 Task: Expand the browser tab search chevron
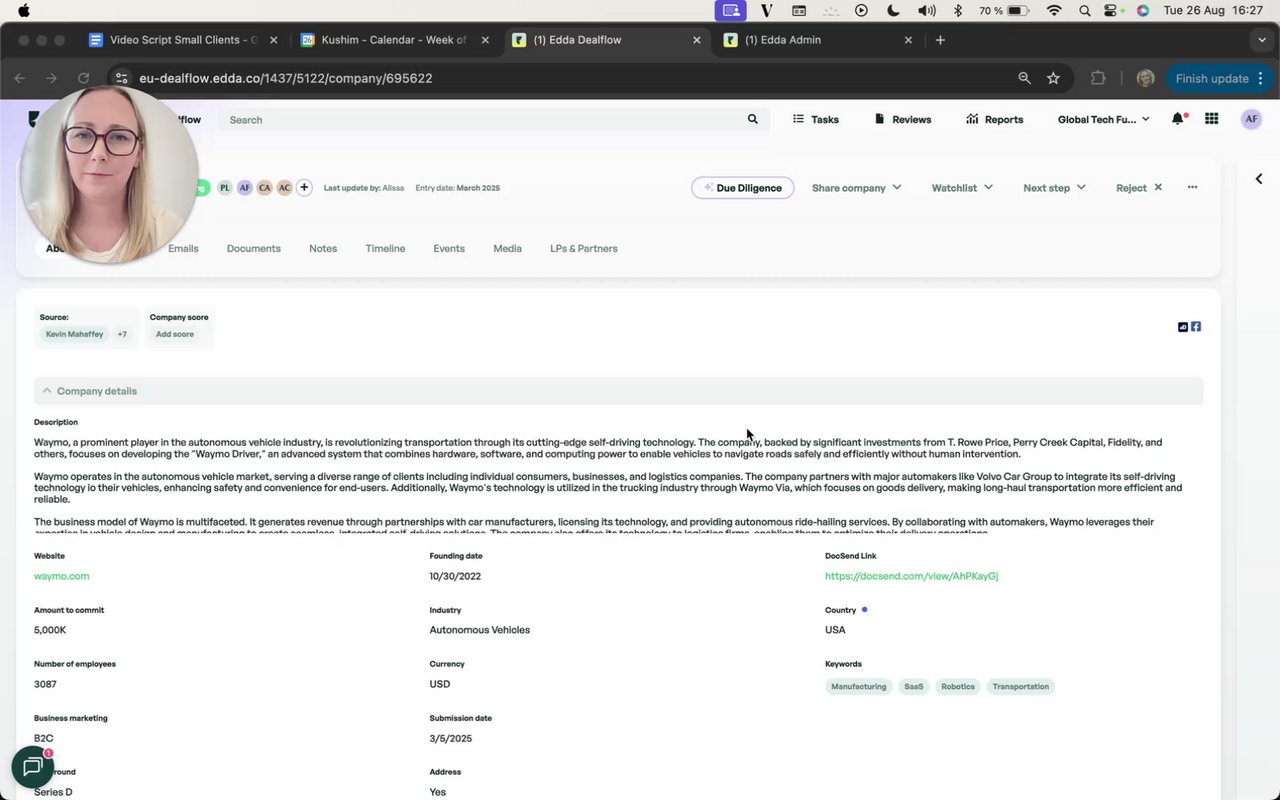[x=1262, y=40]
